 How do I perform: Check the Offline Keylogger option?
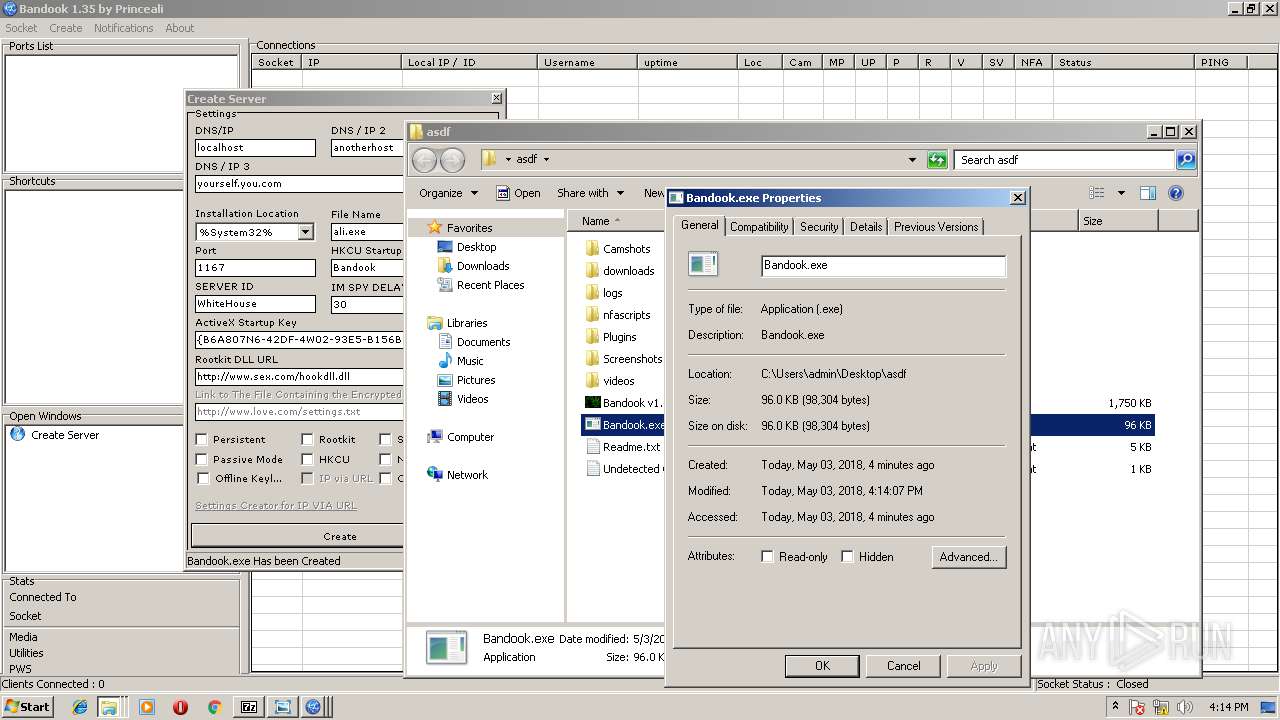click(202, 478)
